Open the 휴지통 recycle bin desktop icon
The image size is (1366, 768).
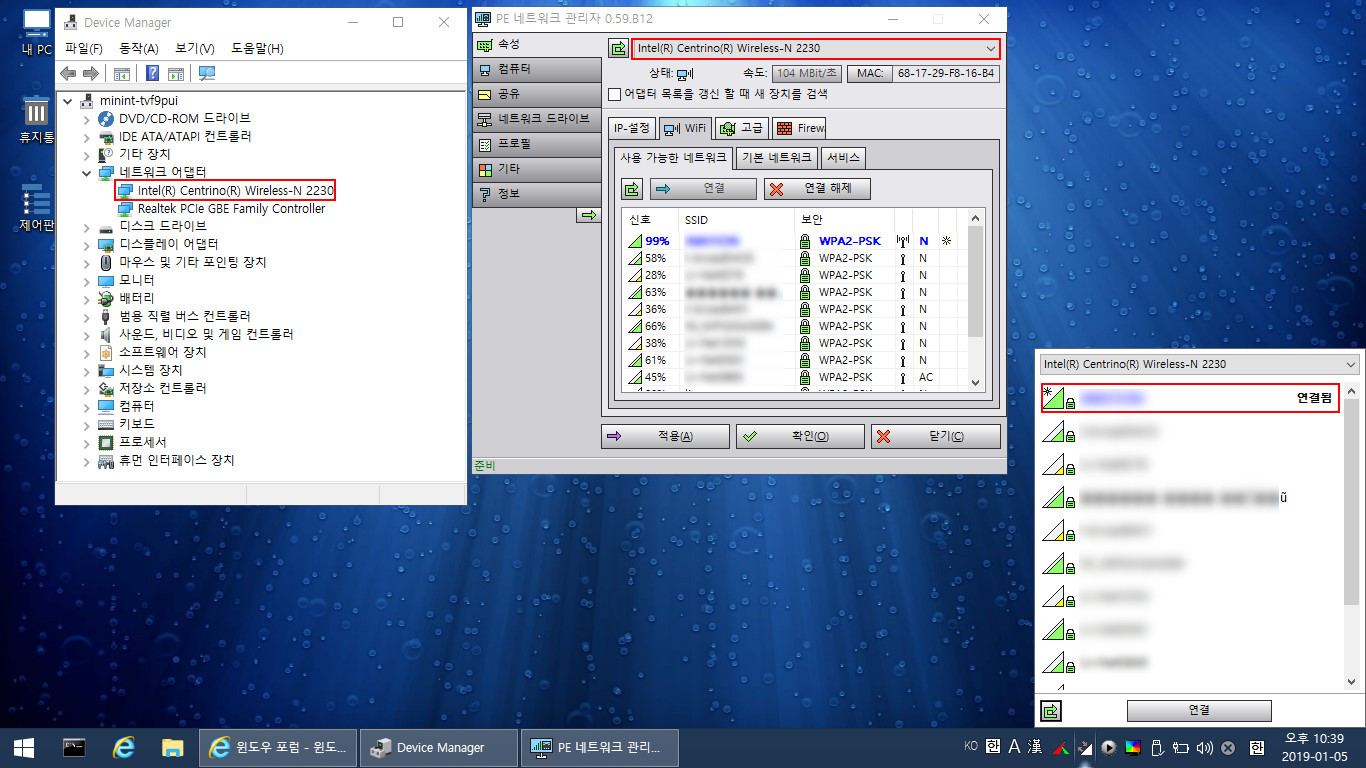[36, 120]
